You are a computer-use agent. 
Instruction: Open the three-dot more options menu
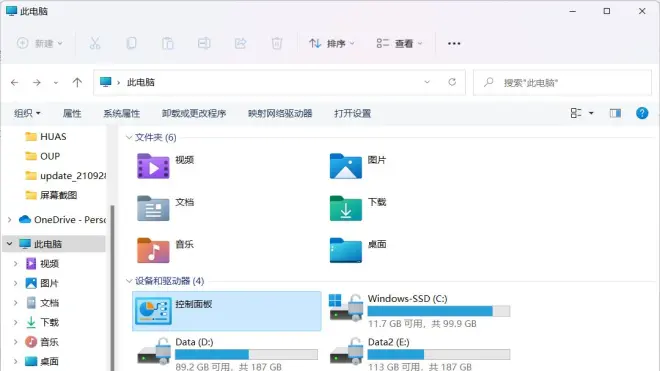tap(454, 43)
